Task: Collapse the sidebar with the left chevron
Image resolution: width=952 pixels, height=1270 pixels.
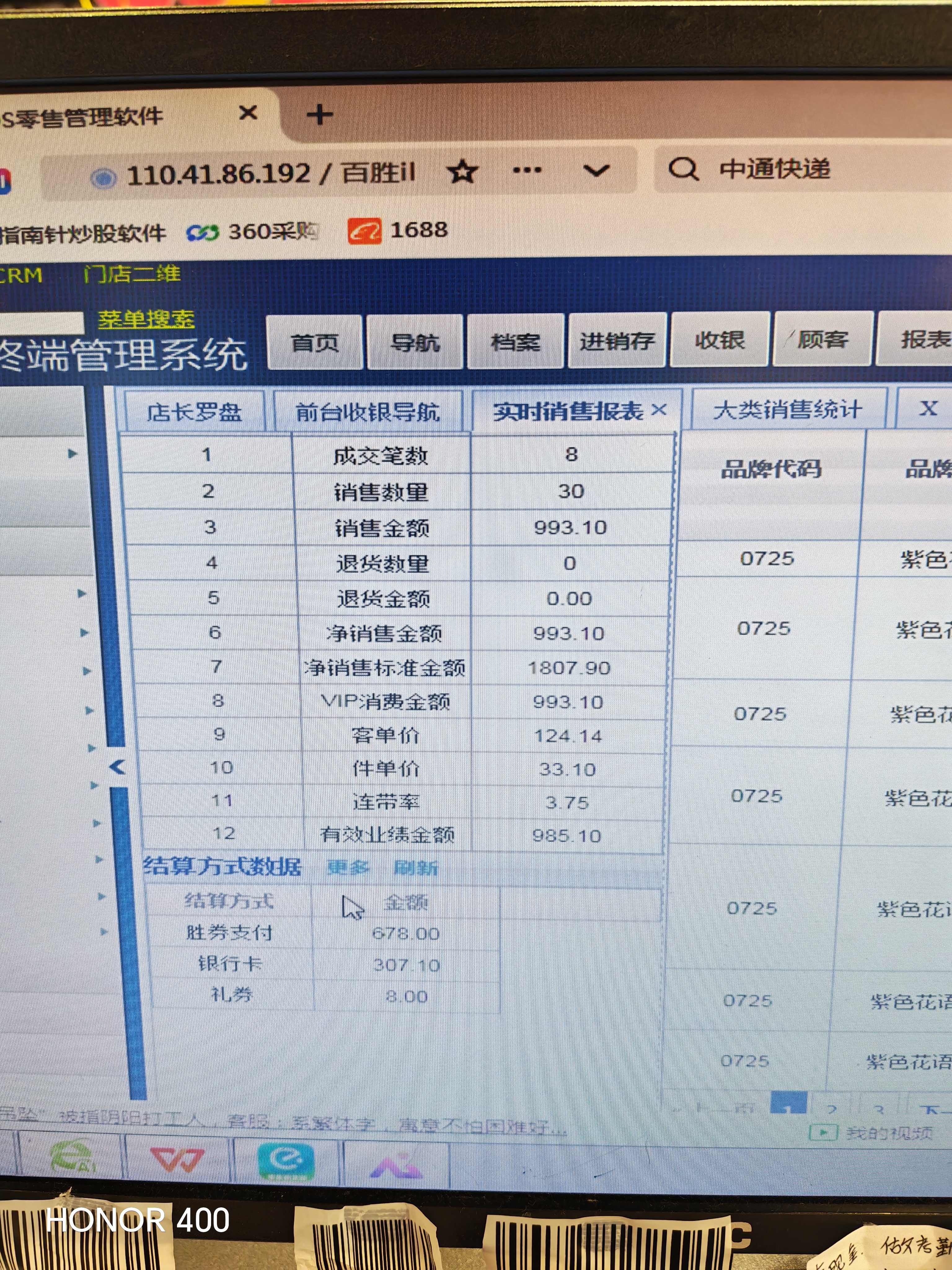Action: 117,766
